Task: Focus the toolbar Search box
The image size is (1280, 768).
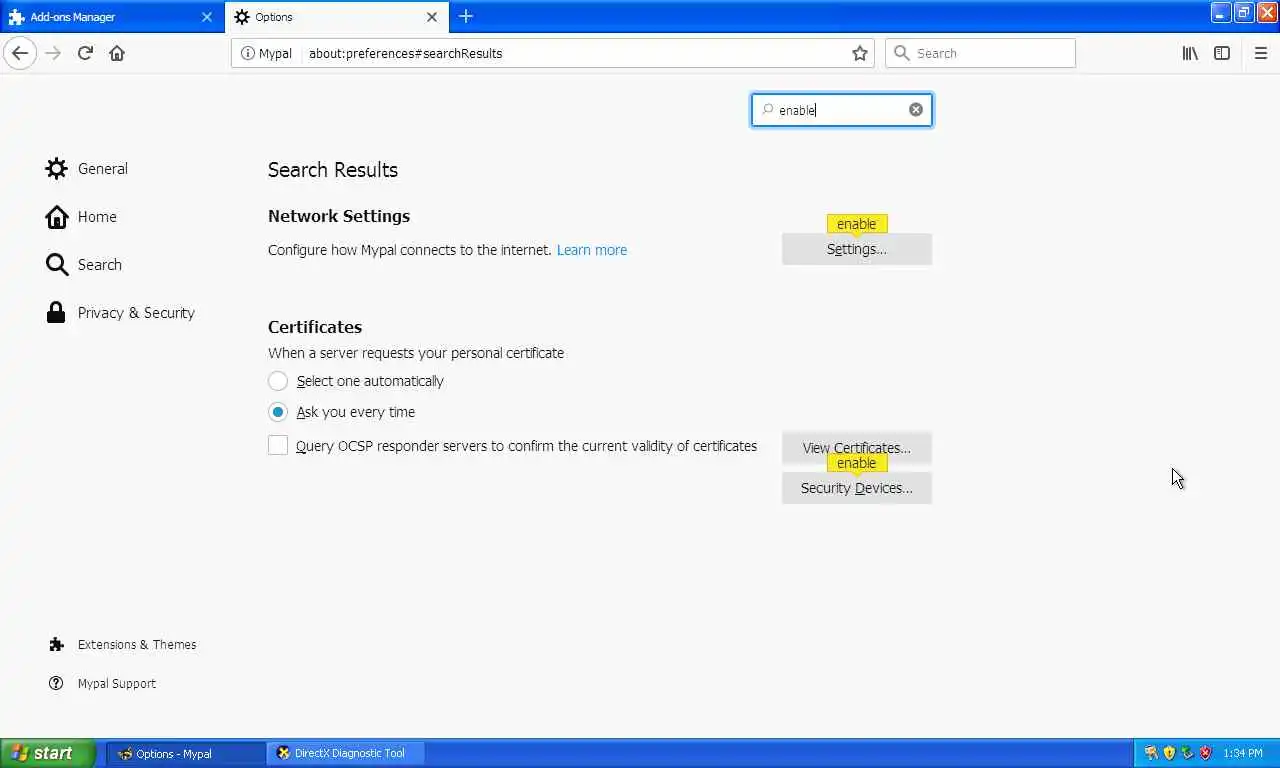Action: (x=980, y=53)
